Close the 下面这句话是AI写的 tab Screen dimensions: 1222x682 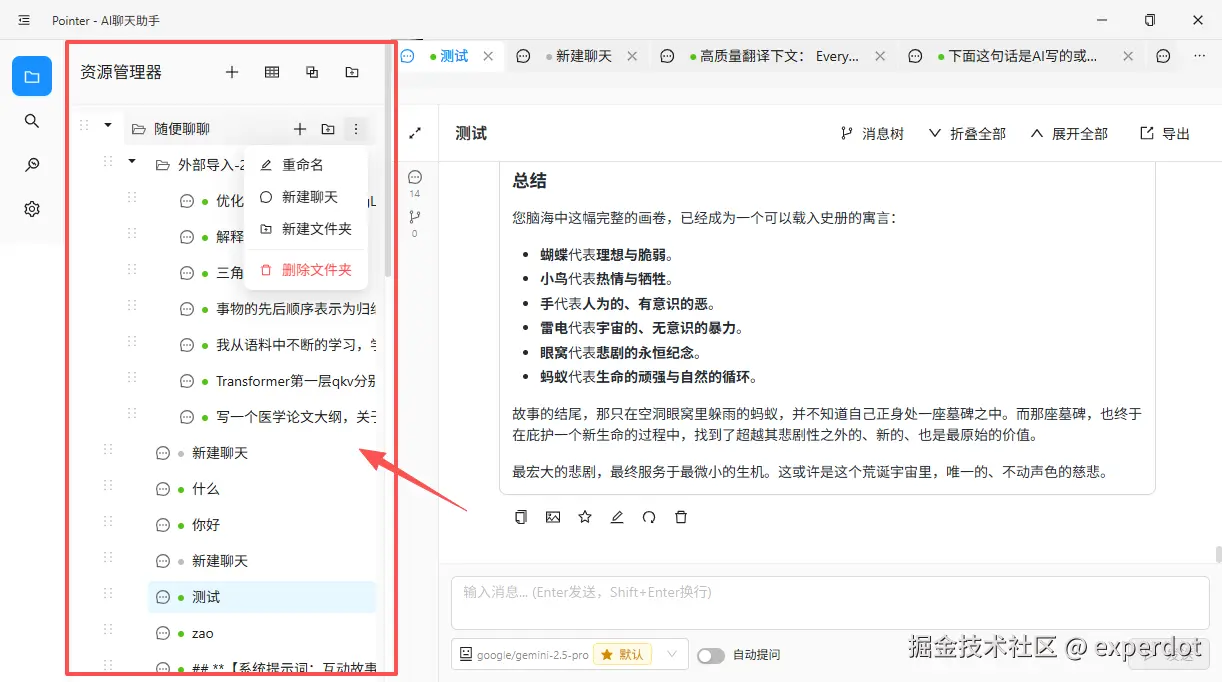pyautogui.click(x=1128, y=56)
